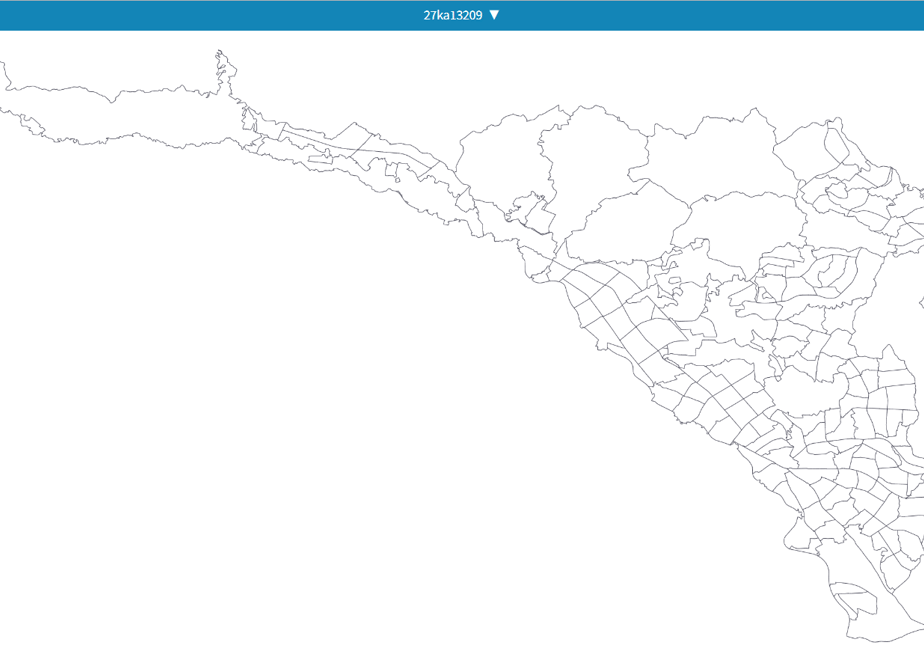Open the 27ka13209 dropdown arrow
Image resolution: width=924 pixels, height=660 pixels.
pyautogui.click(x=494, y=15)
